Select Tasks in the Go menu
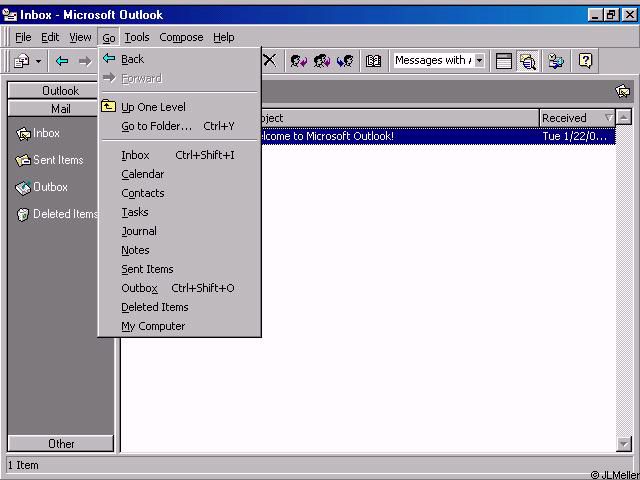Image resolution: width=640 pixels, height=480 pixels. point(180,212)
